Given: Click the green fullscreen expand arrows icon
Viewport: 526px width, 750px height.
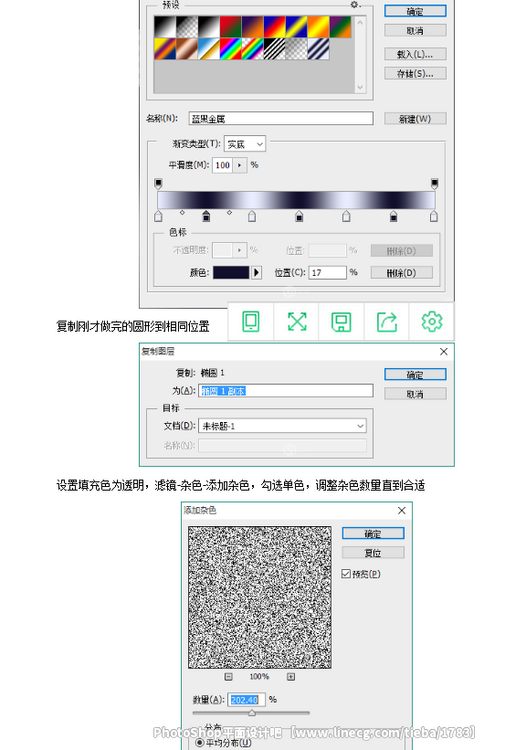Looking at the screenshot, I should [x=297, y=321].
